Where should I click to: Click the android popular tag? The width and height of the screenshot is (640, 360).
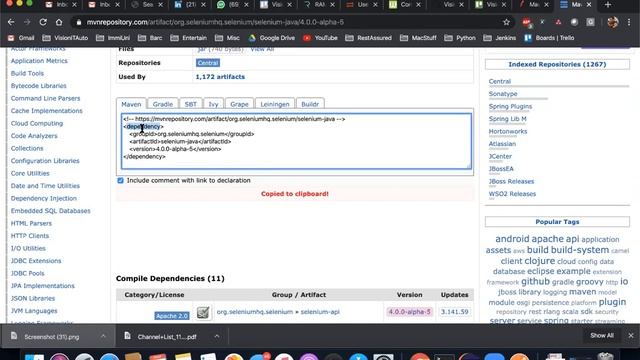point(512,239)
